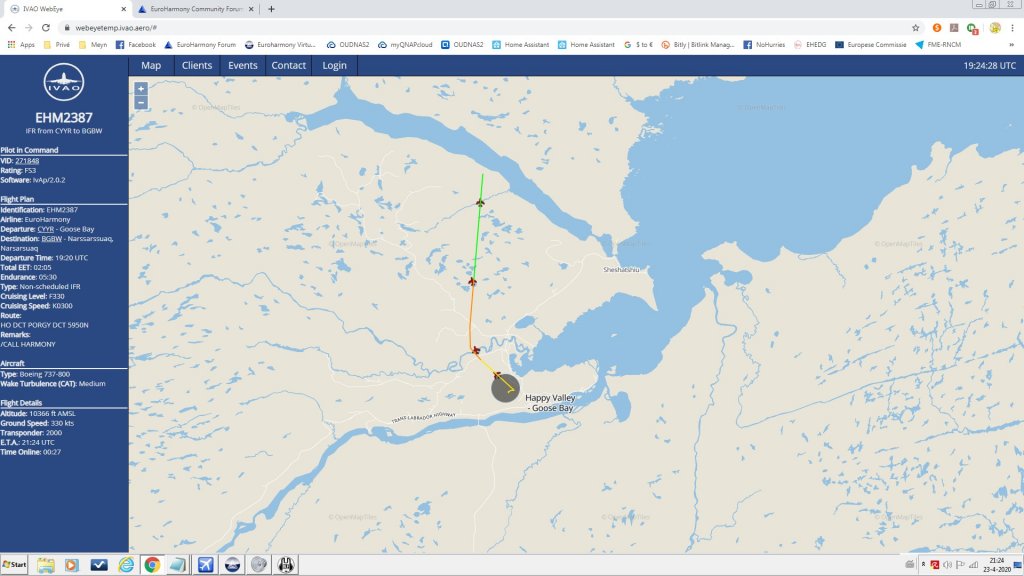Open the Apps shortcut in bookmarks bar
1024x576 pixels.
pyautogui.click(x=20, y=45)
